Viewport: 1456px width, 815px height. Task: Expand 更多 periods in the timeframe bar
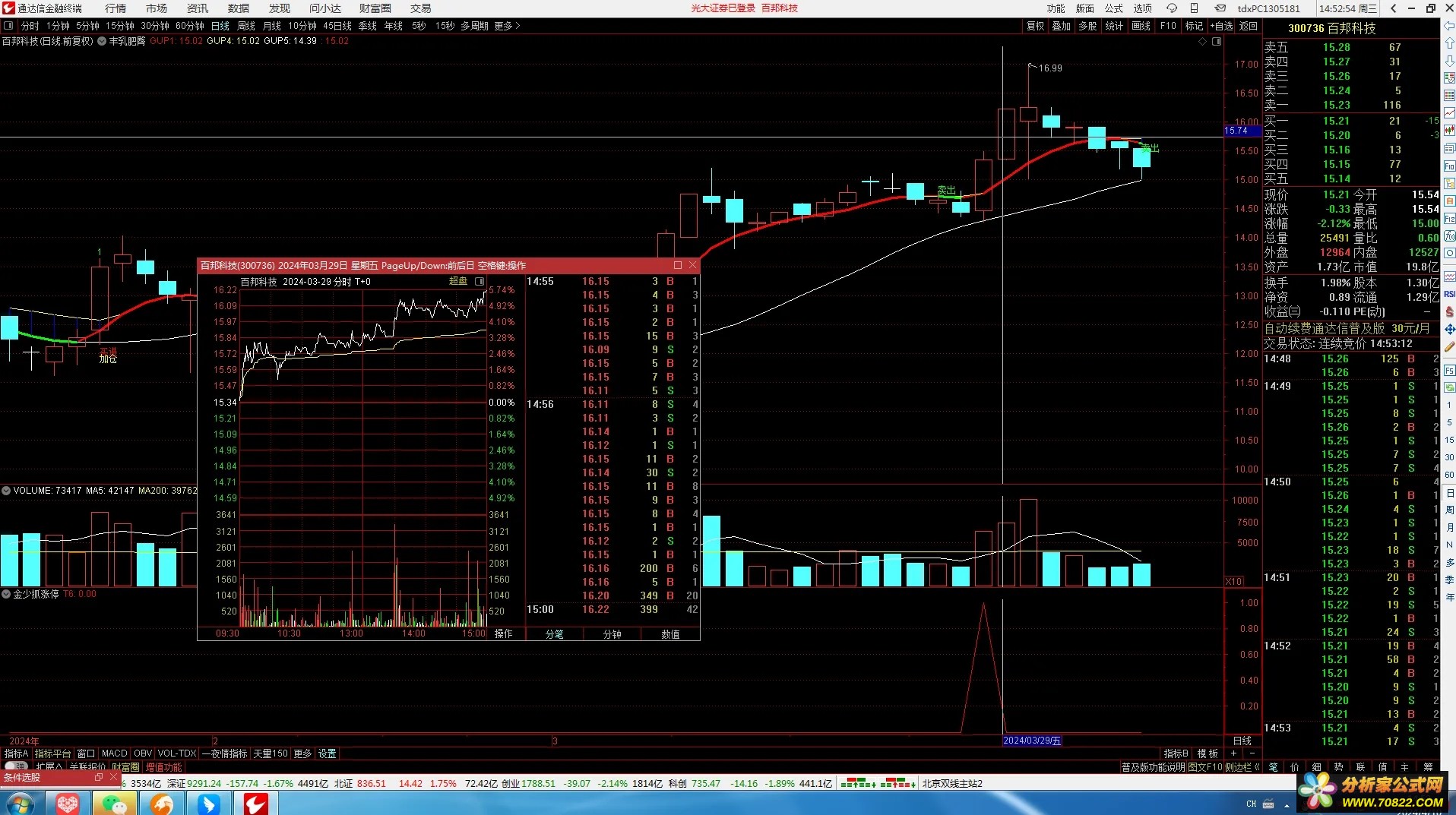(x=507, y=26)
